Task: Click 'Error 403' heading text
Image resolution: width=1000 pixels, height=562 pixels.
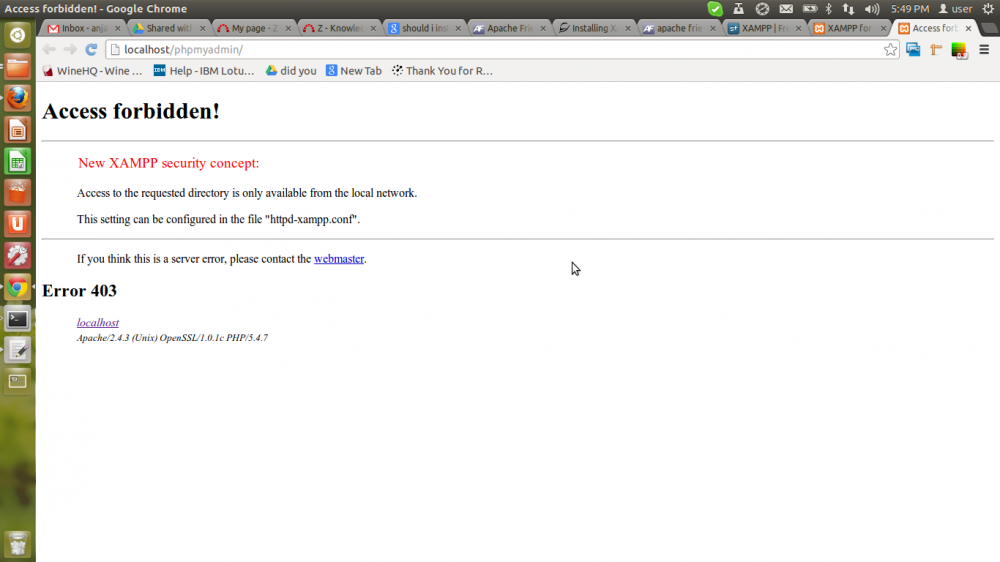Action: pos(79,291)
